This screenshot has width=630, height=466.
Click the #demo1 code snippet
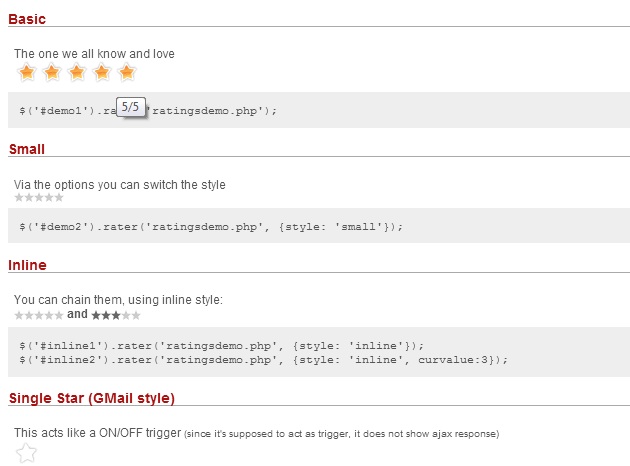coord(320,110)
